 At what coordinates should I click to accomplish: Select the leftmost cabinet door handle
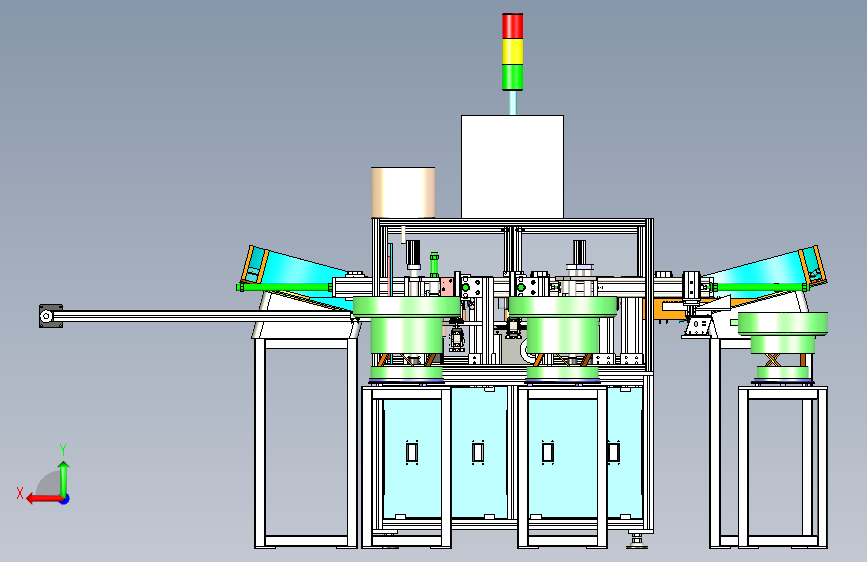click(412, 452)
